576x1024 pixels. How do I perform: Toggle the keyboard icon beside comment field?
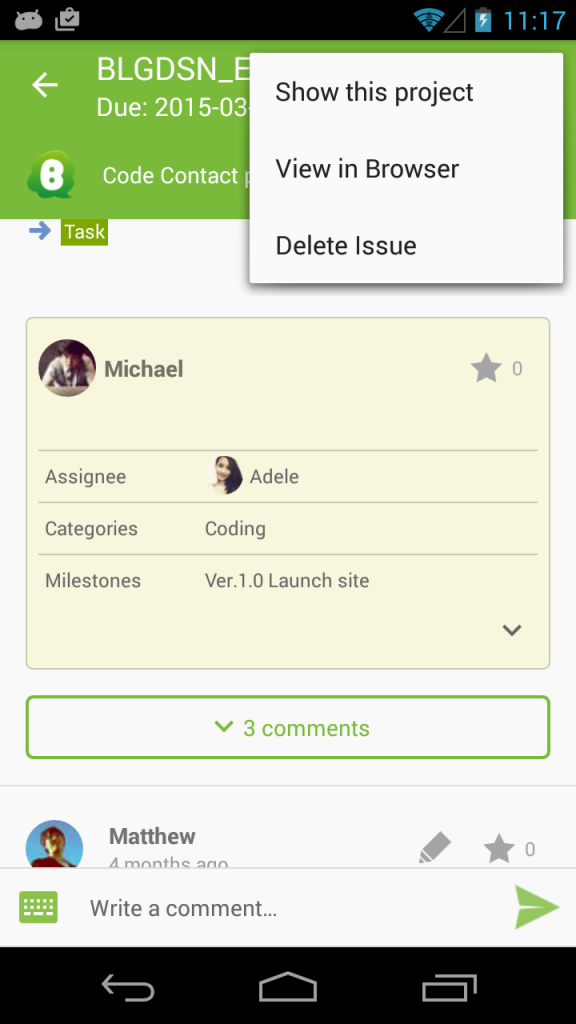[39, 907]
